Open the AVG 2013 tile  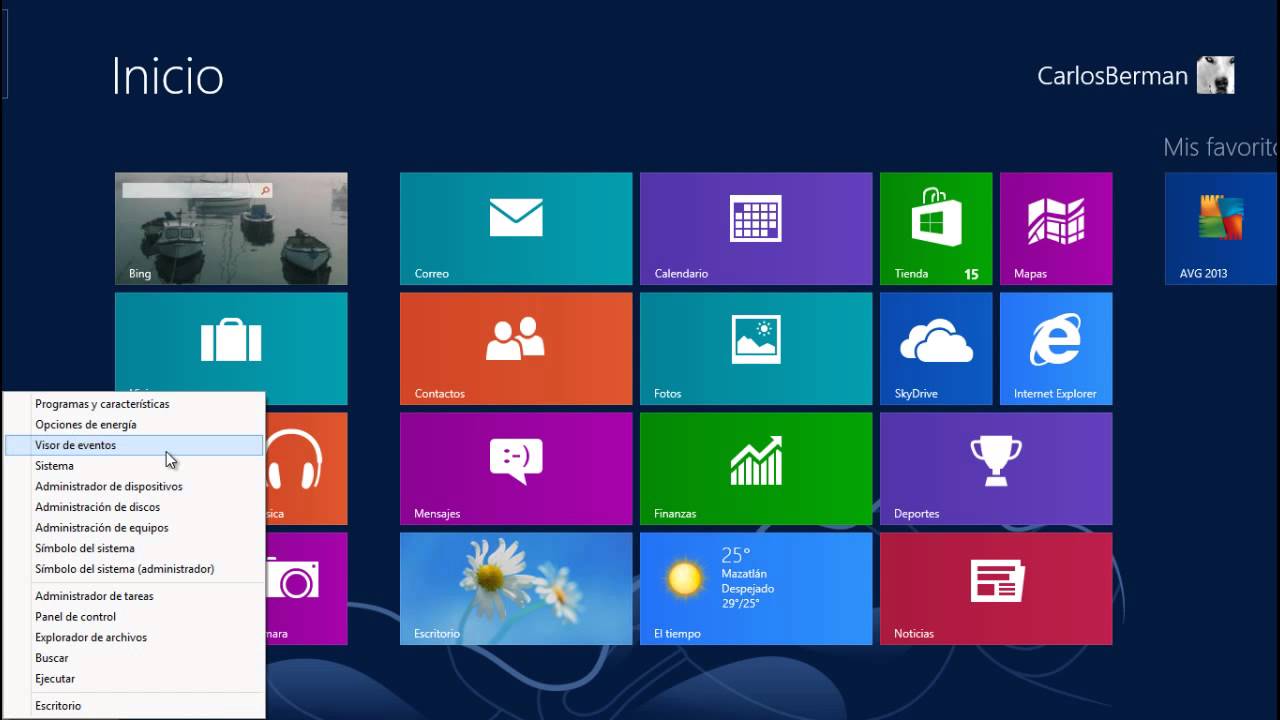(x=1222, y=229)
